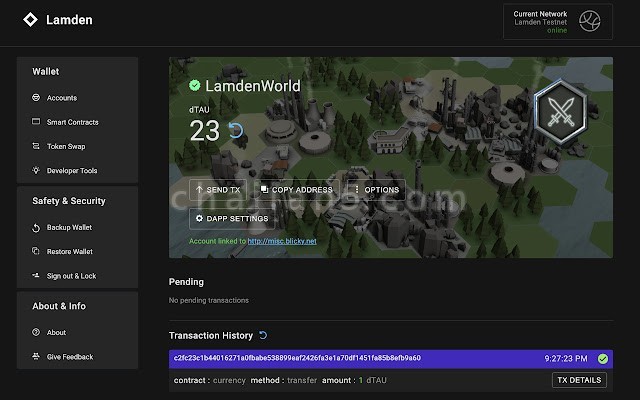Viewport: 640px width, 400px height.
Task: Click the Backup Wallet icon
Action: point(36,228)
